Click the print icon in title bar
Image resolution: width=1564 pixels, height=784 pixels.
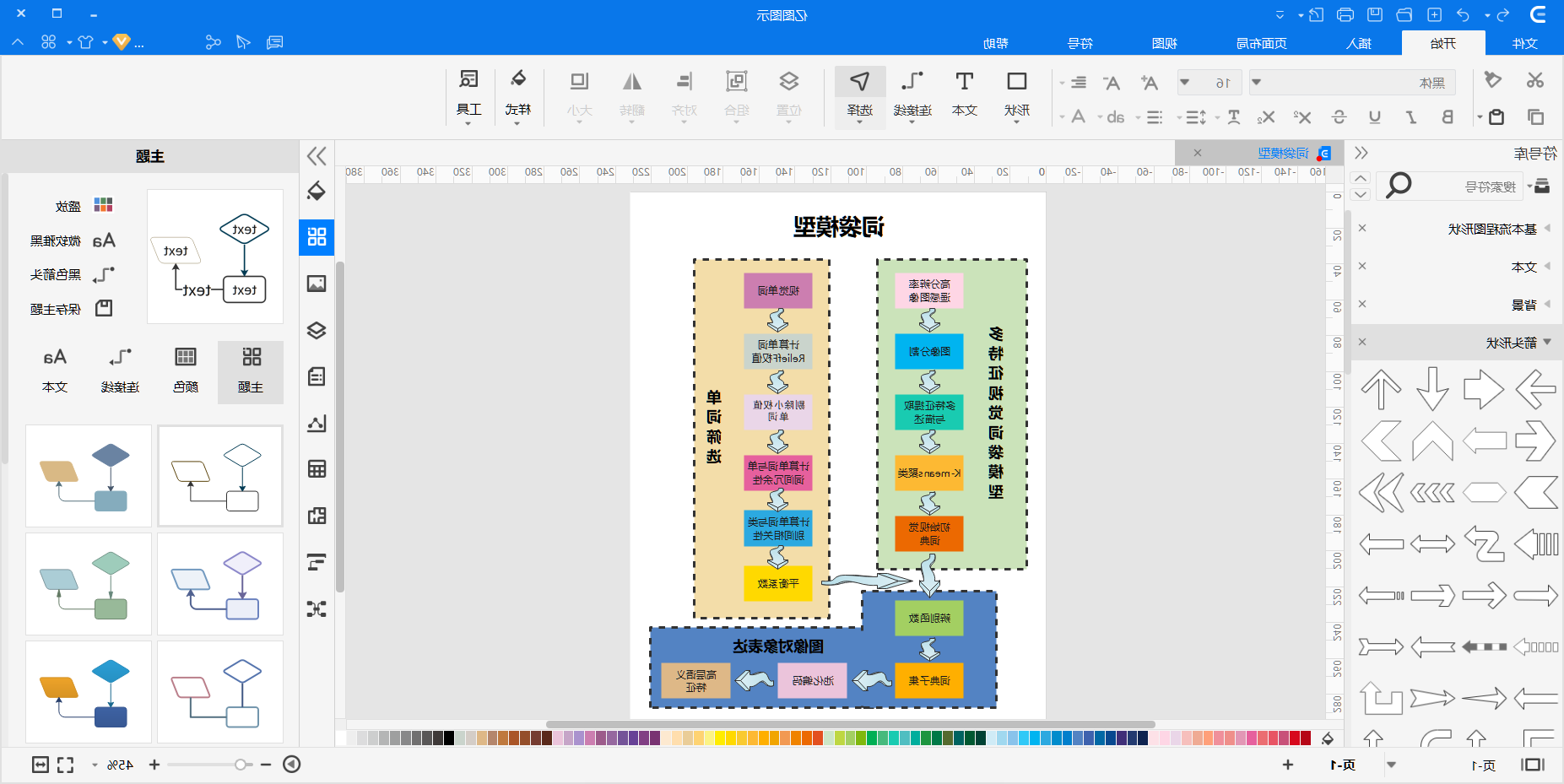(x=1345, y=14)
